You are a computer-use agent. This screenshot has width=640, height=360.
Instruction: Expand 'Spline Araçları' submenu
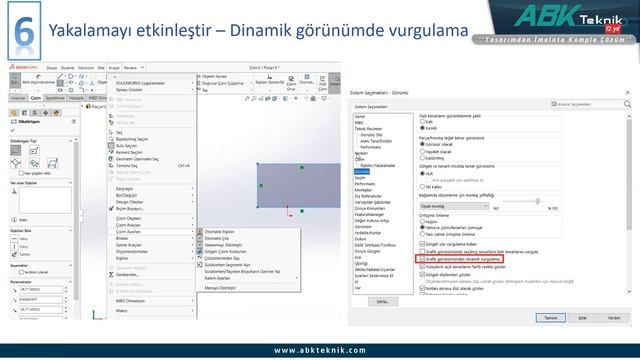(153, 245)
